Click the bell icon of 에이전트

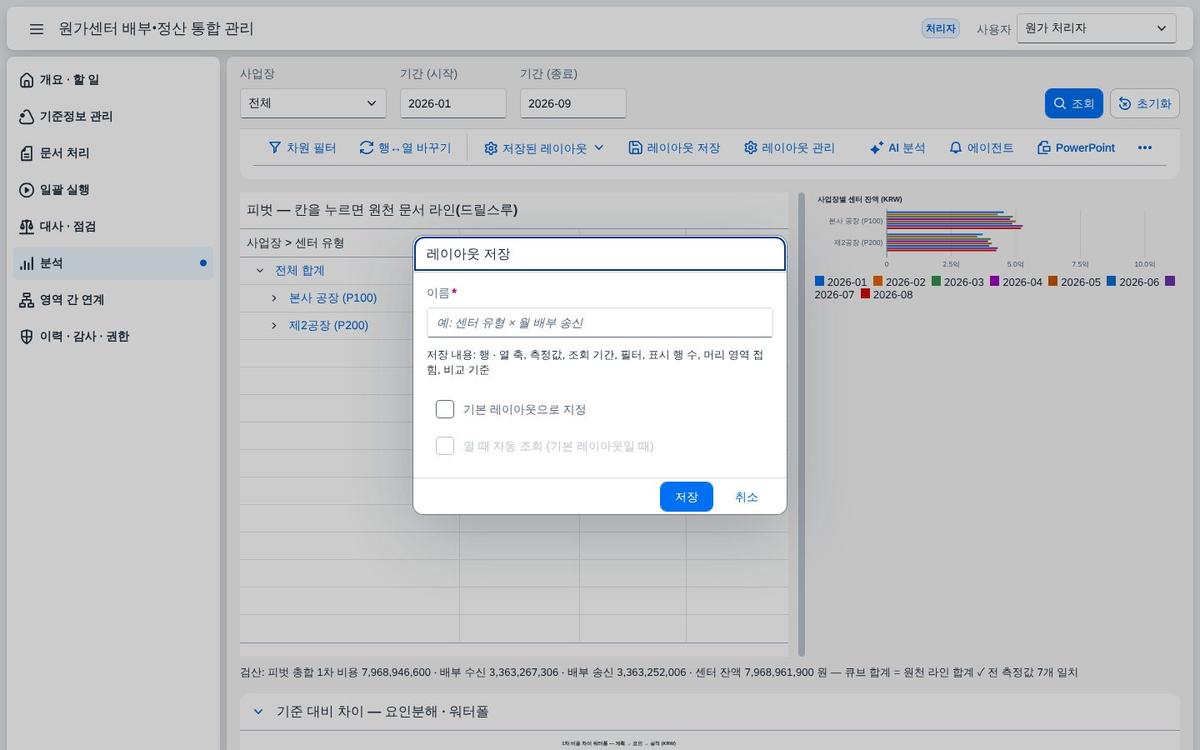click(x=956, y=147)
